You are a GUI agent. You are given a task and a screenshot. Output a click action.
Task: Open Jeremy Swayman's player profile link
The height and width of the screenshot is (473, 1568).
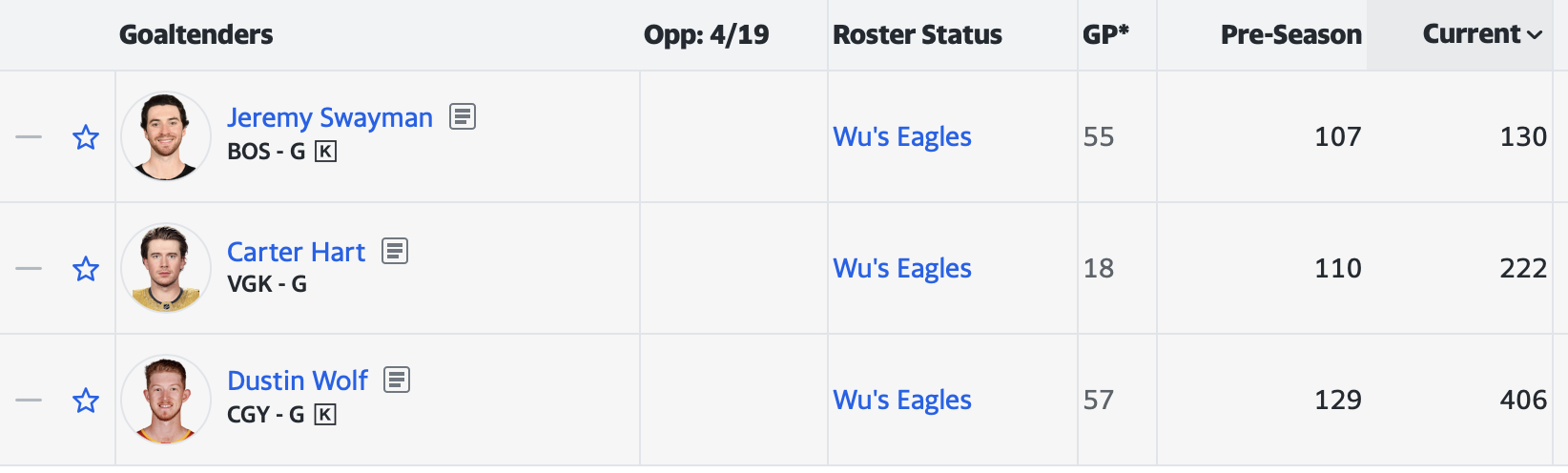click(x=329, y=117)
